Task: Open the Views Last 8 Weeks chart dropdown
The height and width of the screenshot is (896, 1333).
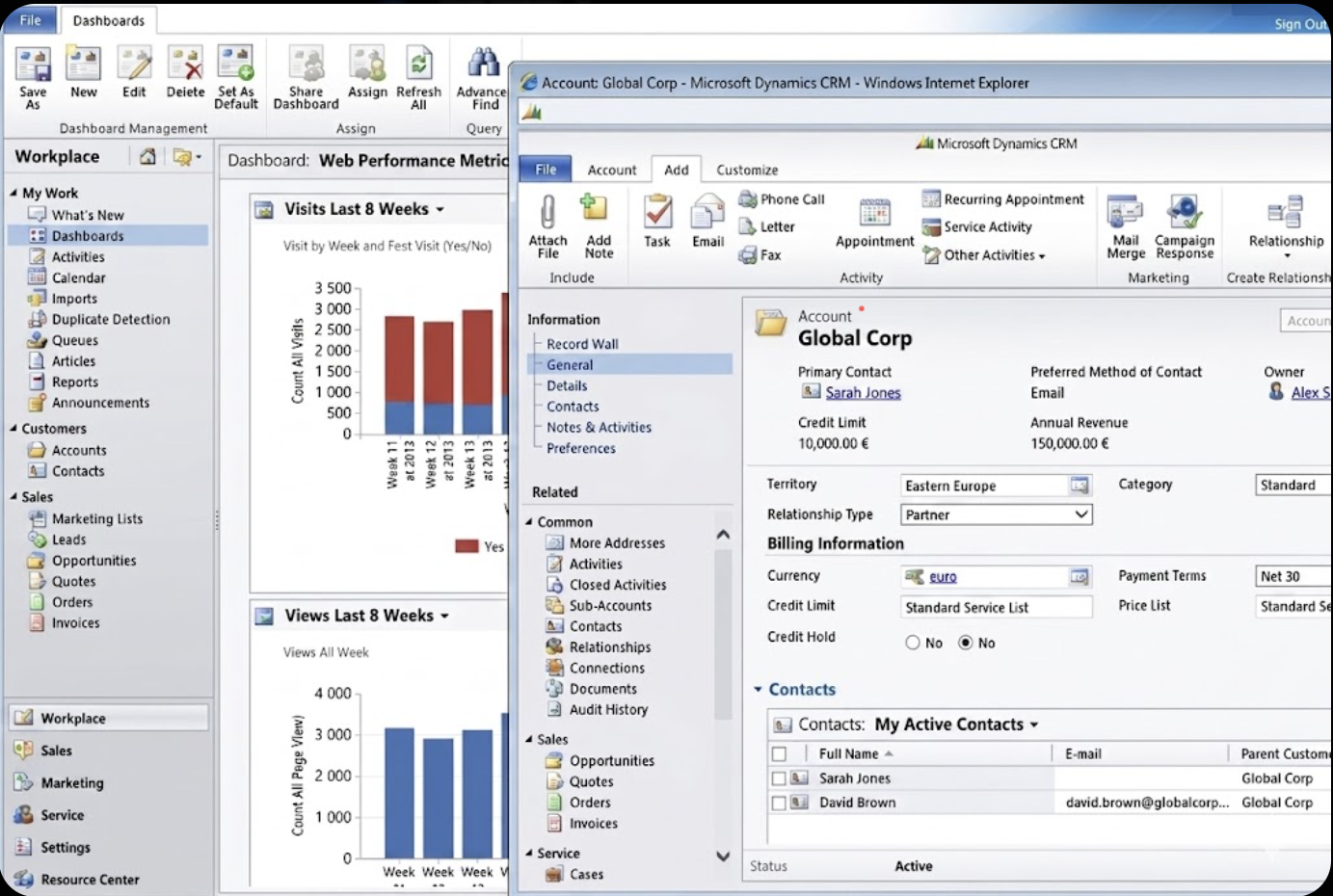Action: (444, 617)
